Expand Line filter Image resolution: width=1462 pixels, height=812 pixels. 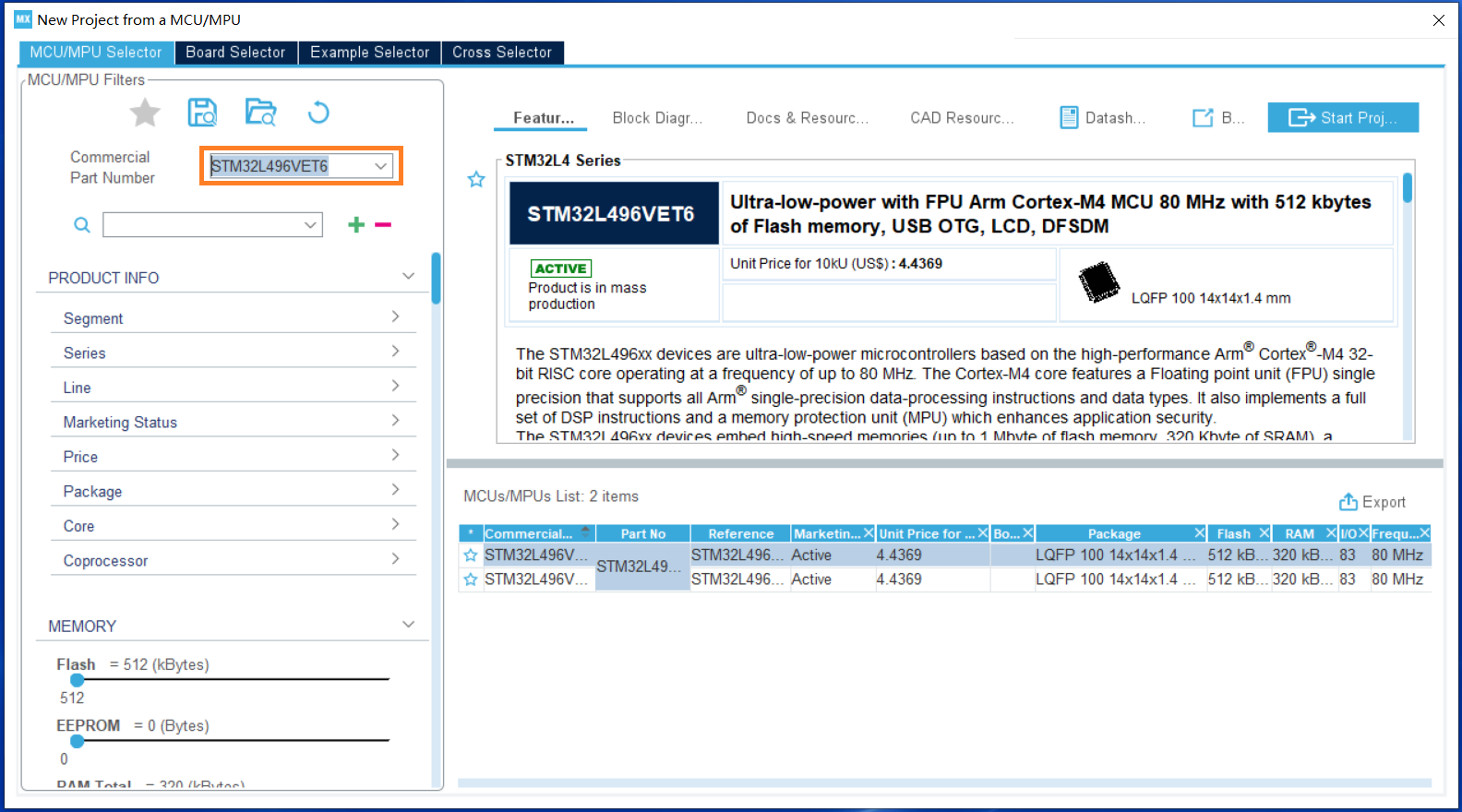tap(395, 386)
